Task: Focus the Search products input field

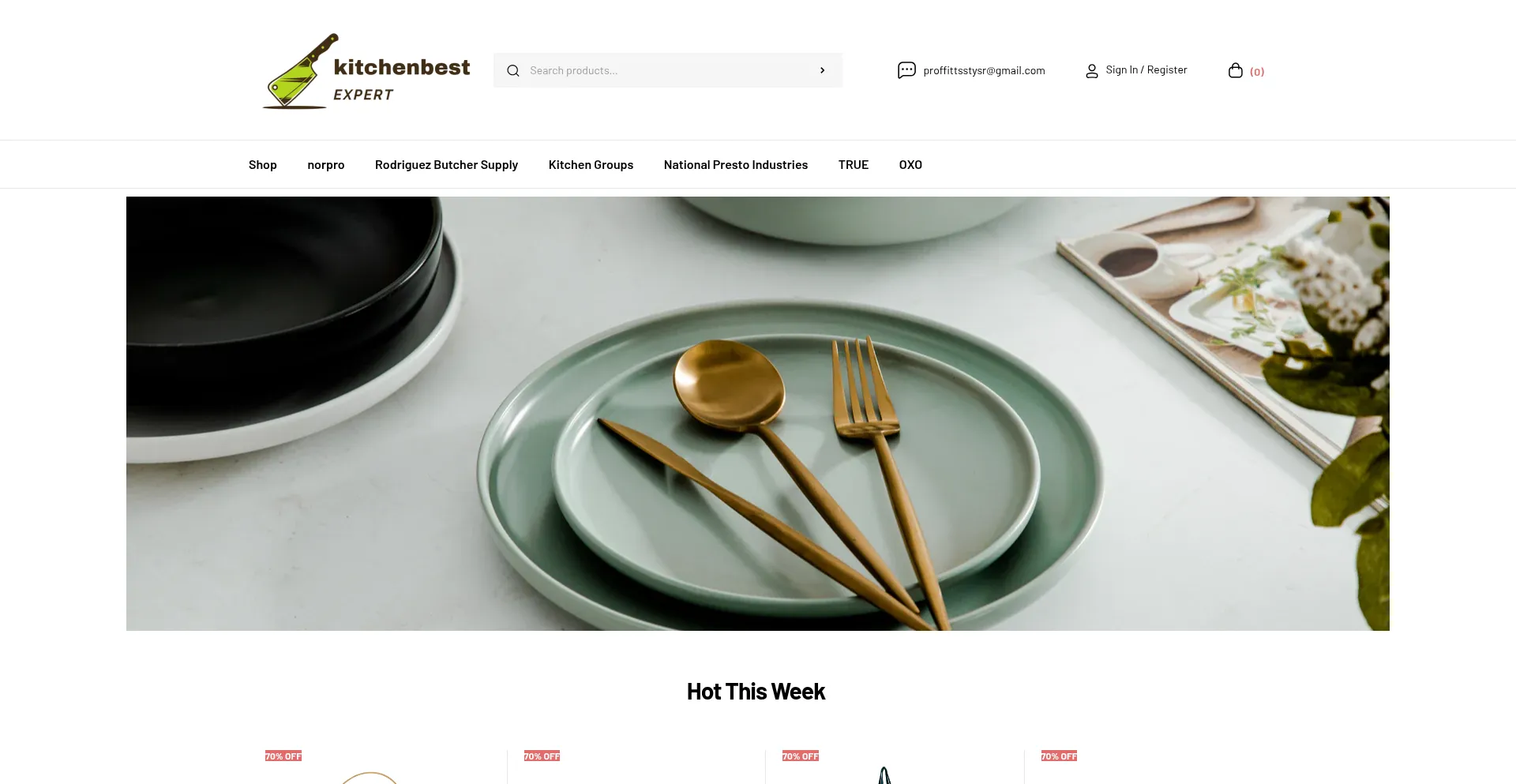Action: (668, 70)
